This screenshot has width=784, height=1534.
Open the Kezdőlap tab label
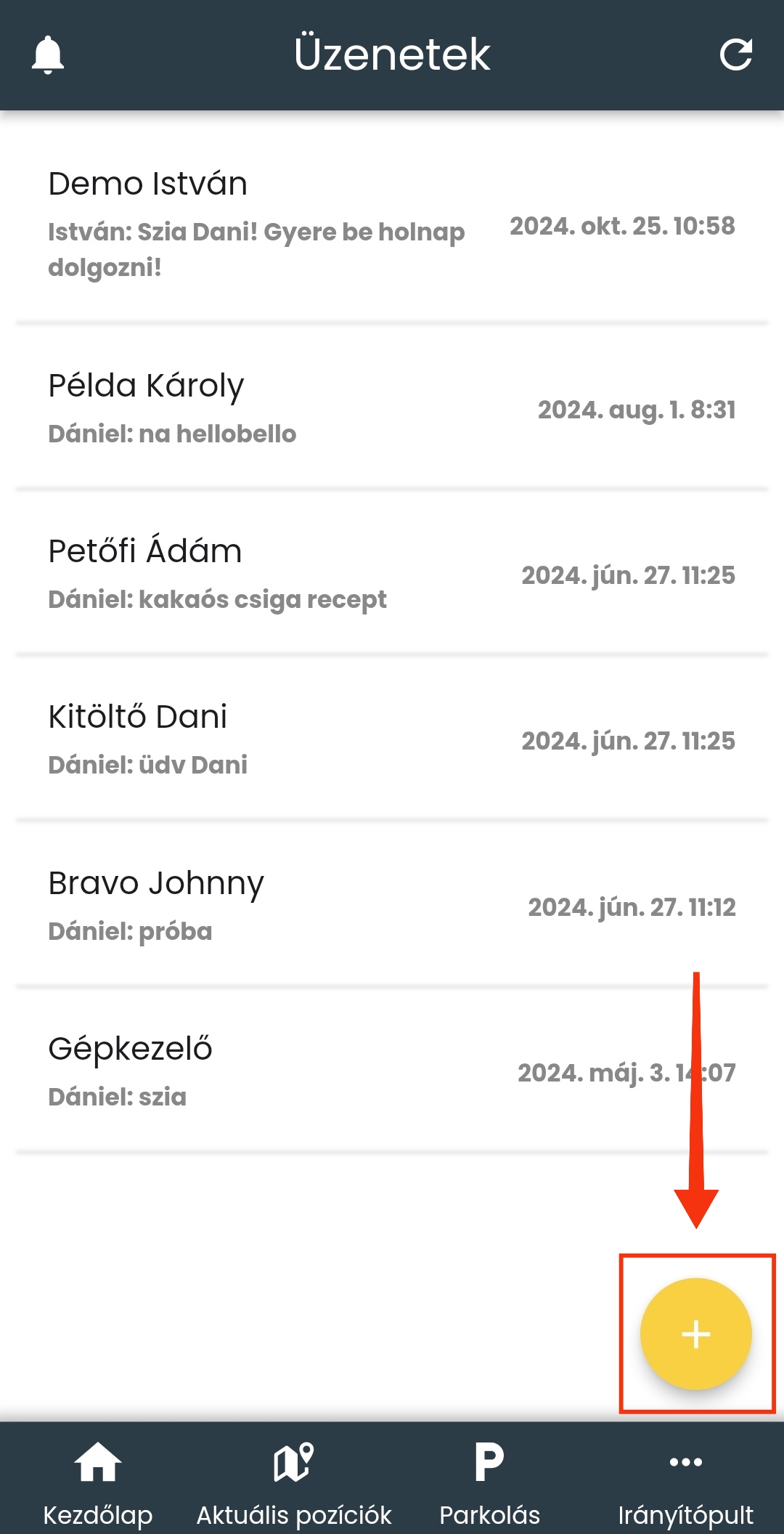(98, 1515)
